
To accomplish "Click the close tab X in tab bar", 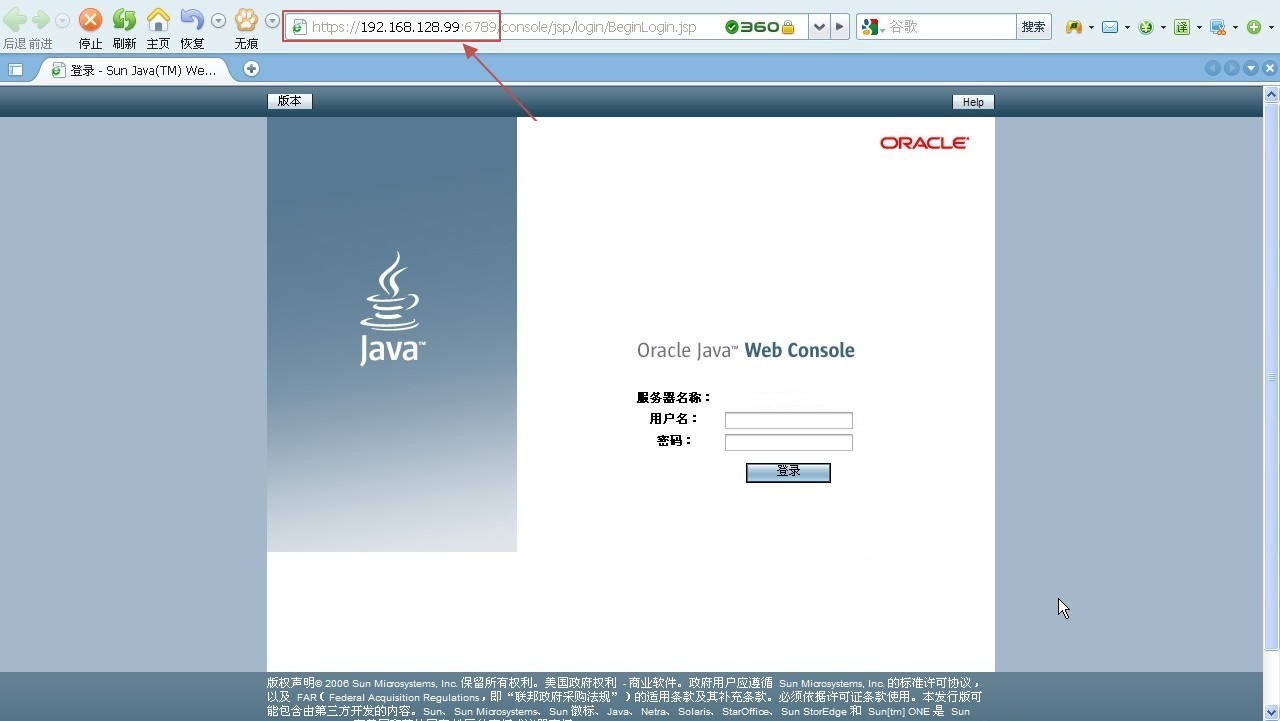I will coord(1270,68).
